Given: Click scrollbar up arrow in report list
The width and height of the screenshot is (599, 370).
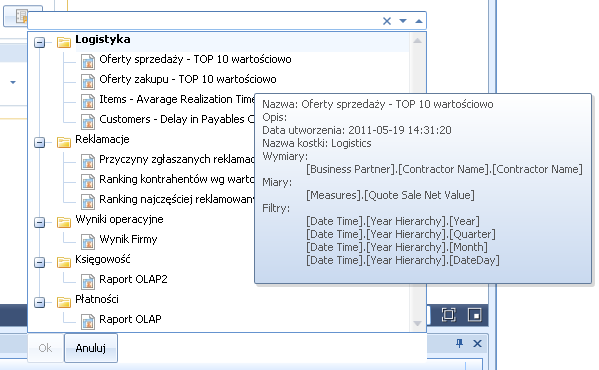Looking at the screenshot, I should [x=417, y=40].
